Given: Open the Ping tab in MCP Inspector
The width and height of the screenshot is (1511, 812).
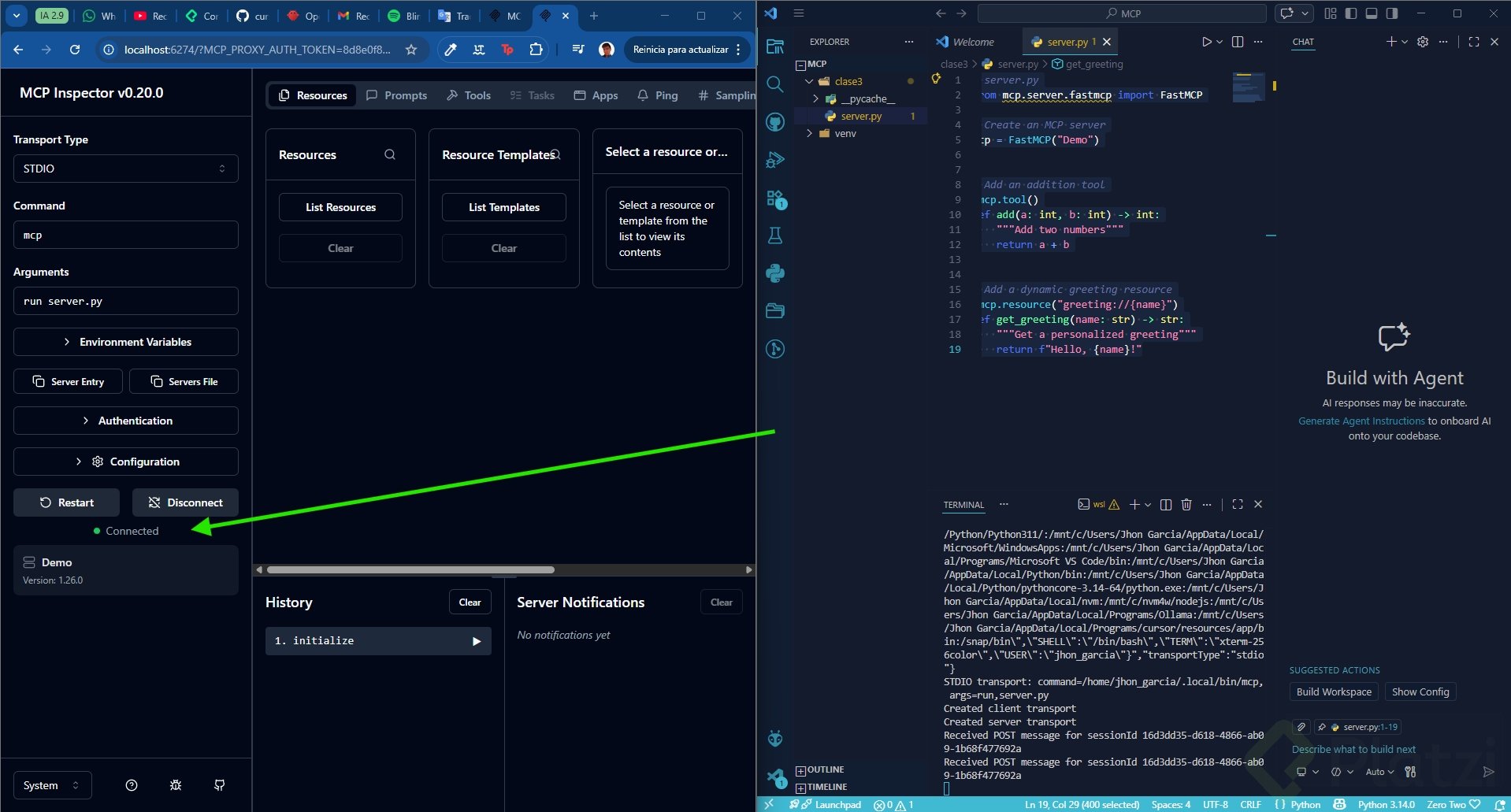Looking at the screenshot, I should (x=657, y=95).
